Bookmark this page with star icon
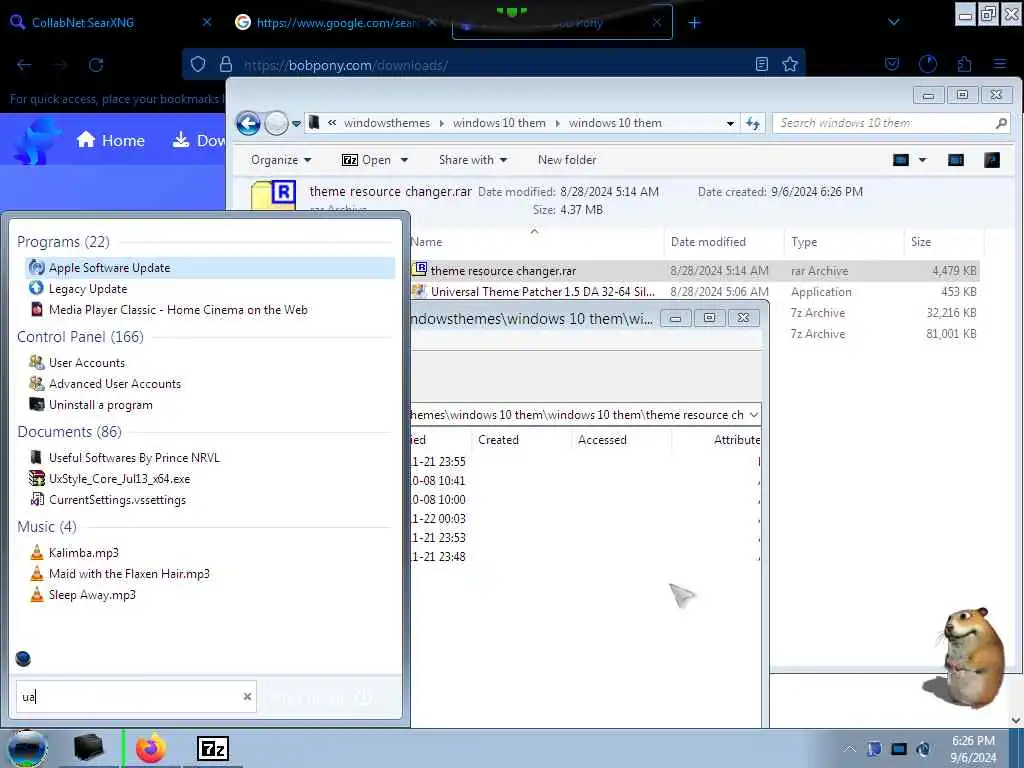 pos(790,64)
